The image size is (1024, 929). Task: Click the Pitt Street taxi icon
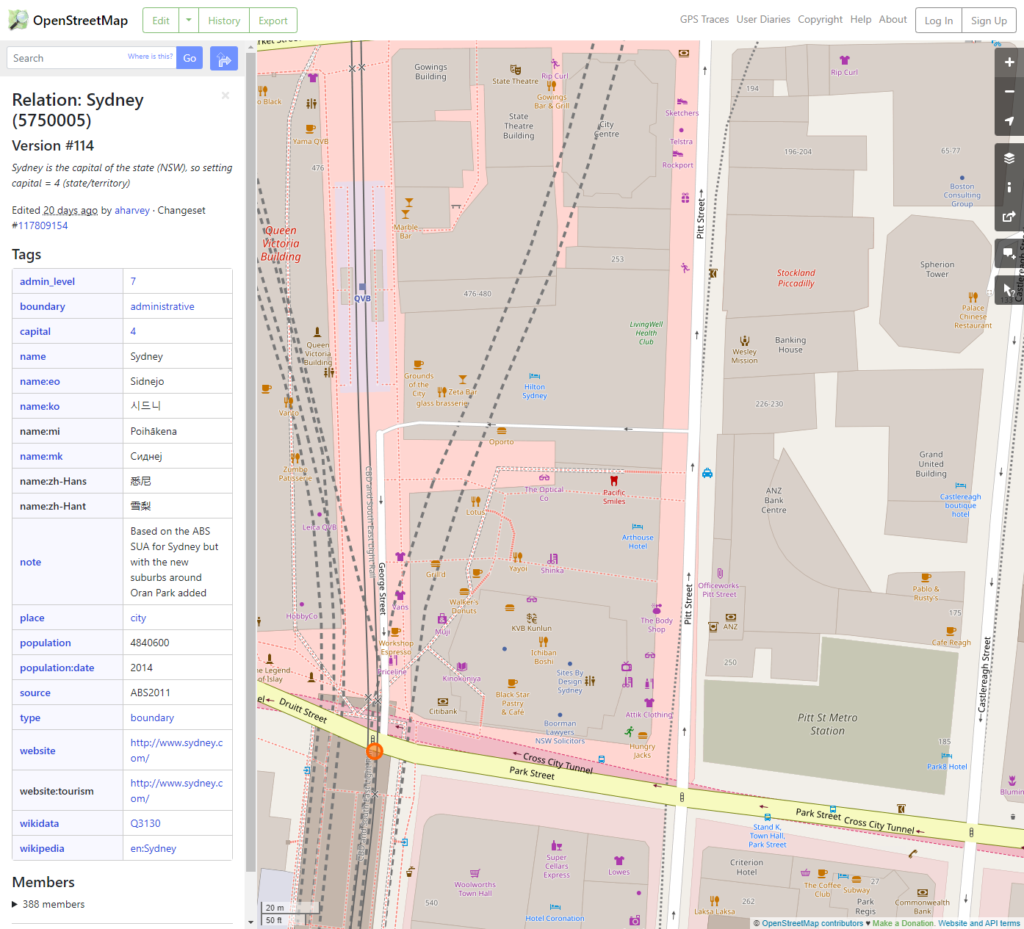coord(707,473)
